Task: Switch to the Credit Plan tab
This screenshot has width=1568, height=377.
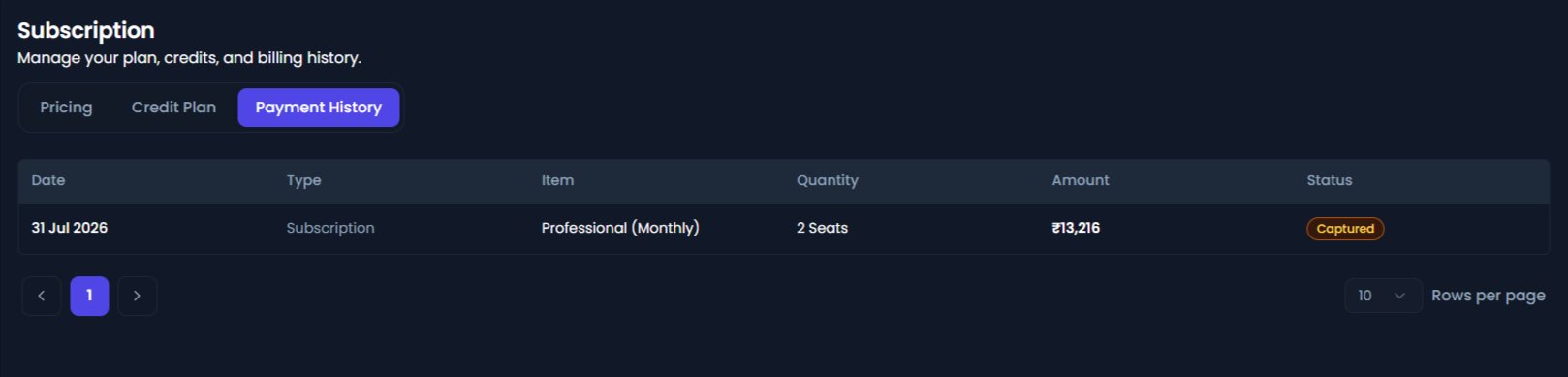Action: tap(173, 108)
